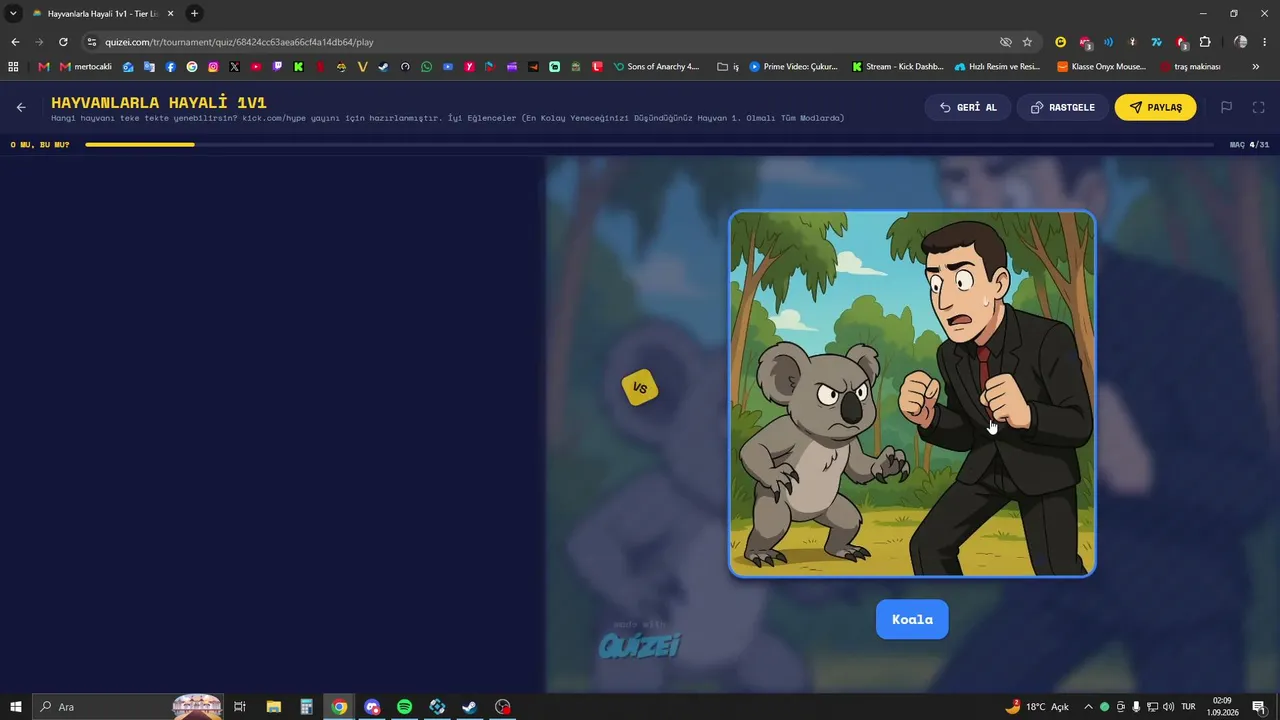This screenshot has width=1280, height=720.
Task: Open the WhatsApp bookmark
Action: point(427,67)
